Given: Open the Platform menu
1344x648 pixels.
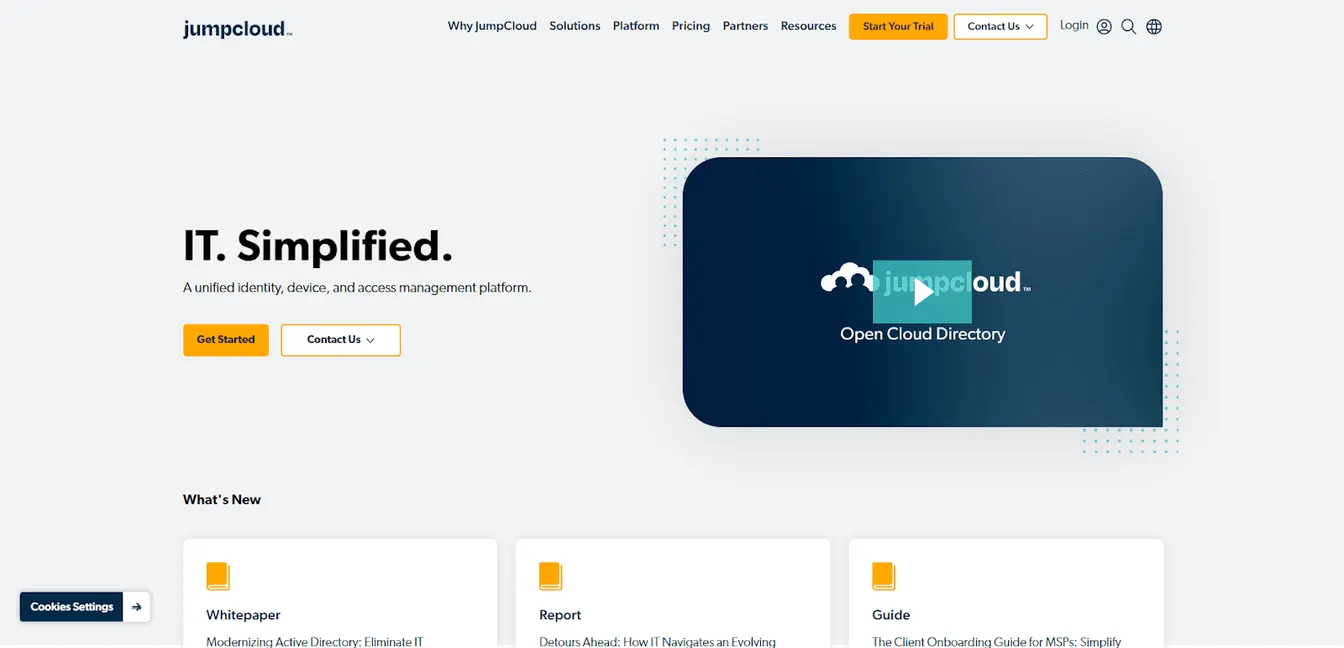Looking at the screenshot, I should (636, 26).
